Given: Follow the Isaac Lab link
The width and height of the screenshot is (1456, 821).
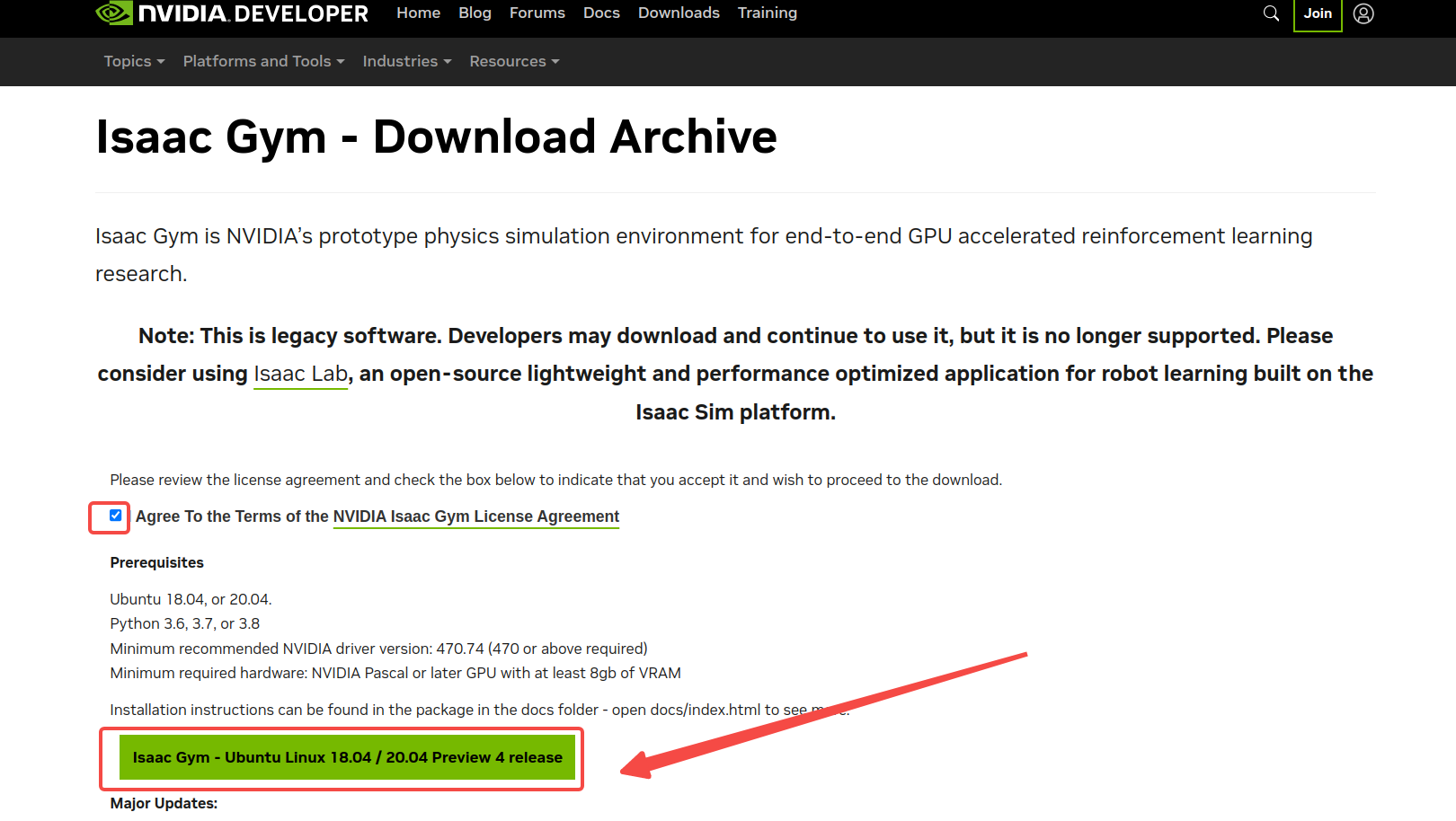Looking at the screenshot, I should point(301,374).
